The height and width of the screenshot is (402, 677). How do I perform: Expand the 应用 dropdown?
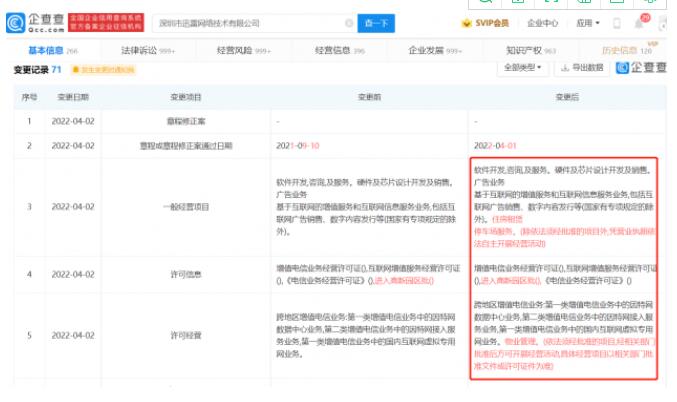pos(588,23)
